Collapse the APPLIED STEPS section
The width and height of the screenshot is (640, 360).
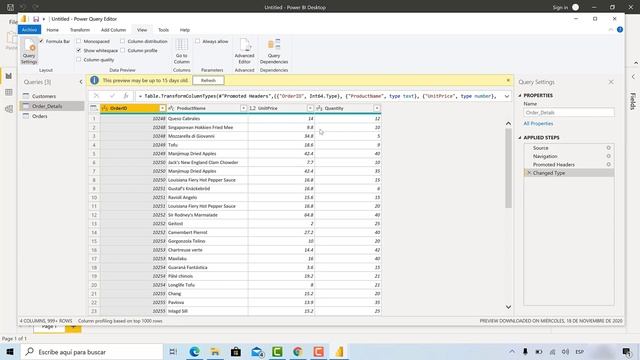pos(520,138)
